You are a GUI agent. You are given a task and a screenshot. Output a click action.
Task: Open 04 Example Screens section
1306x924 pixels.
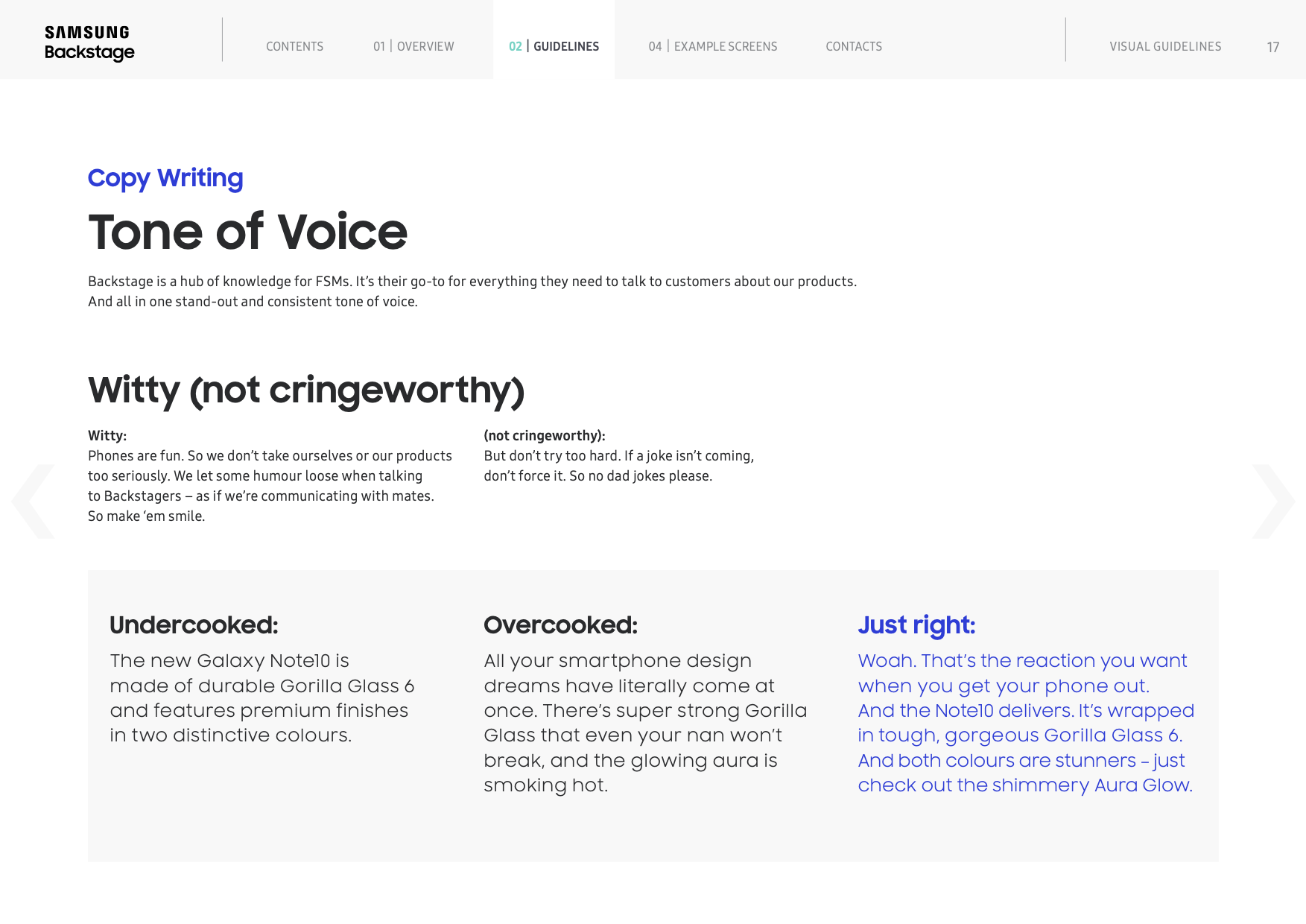(713, 46)
